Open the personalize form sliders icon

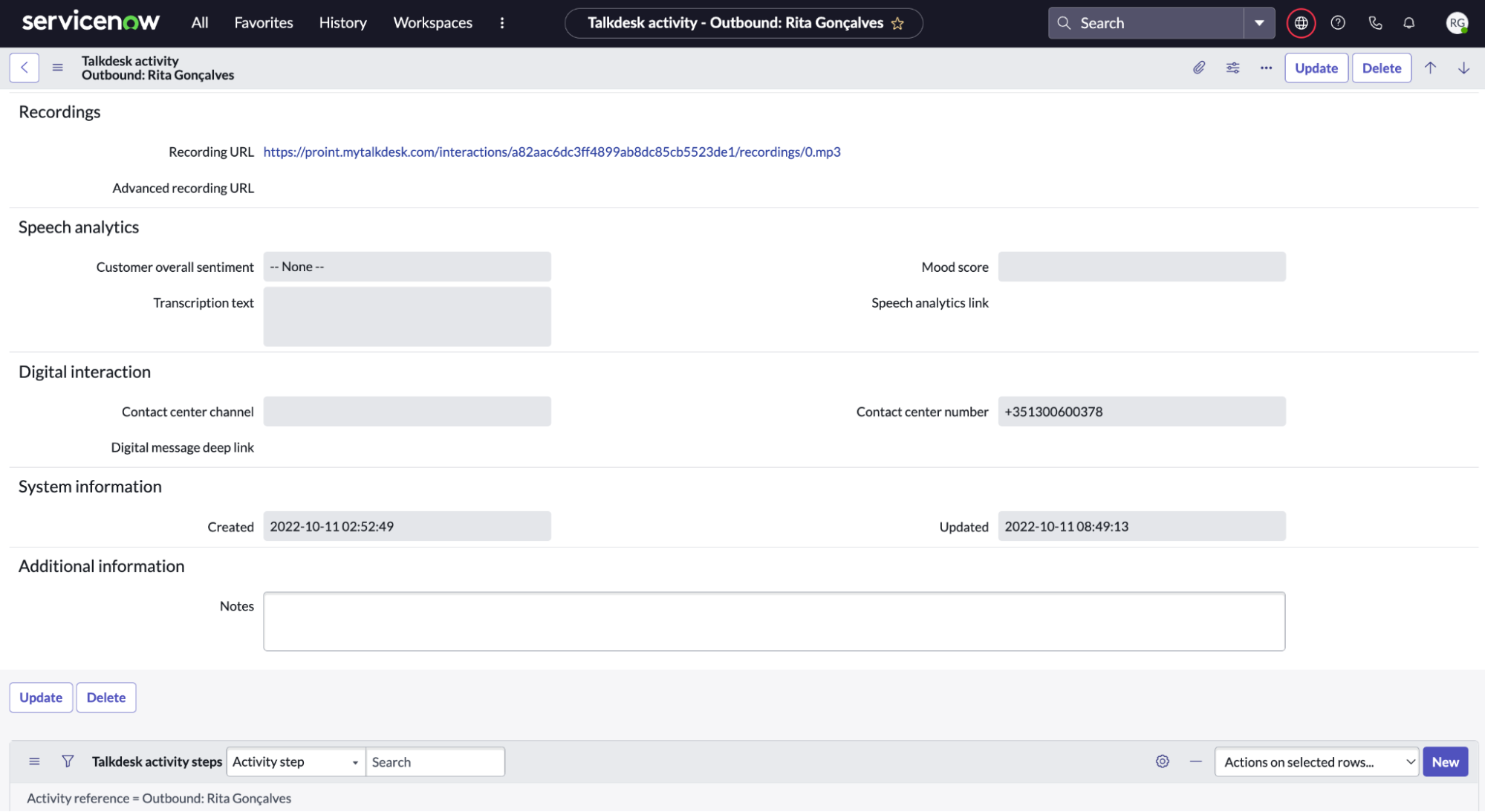1232,68
